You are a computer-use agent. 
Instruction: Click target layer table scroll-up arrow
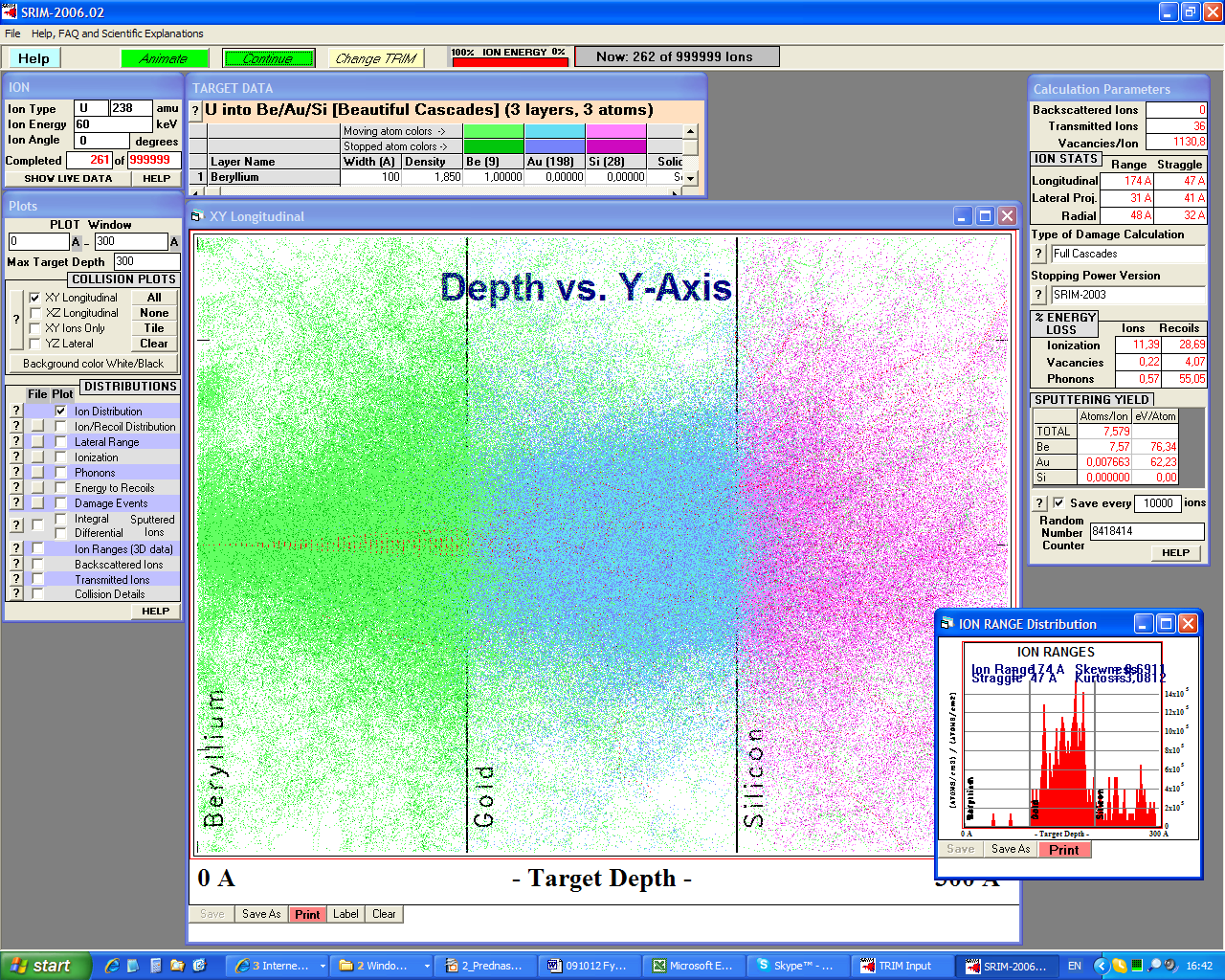point(691,132)
